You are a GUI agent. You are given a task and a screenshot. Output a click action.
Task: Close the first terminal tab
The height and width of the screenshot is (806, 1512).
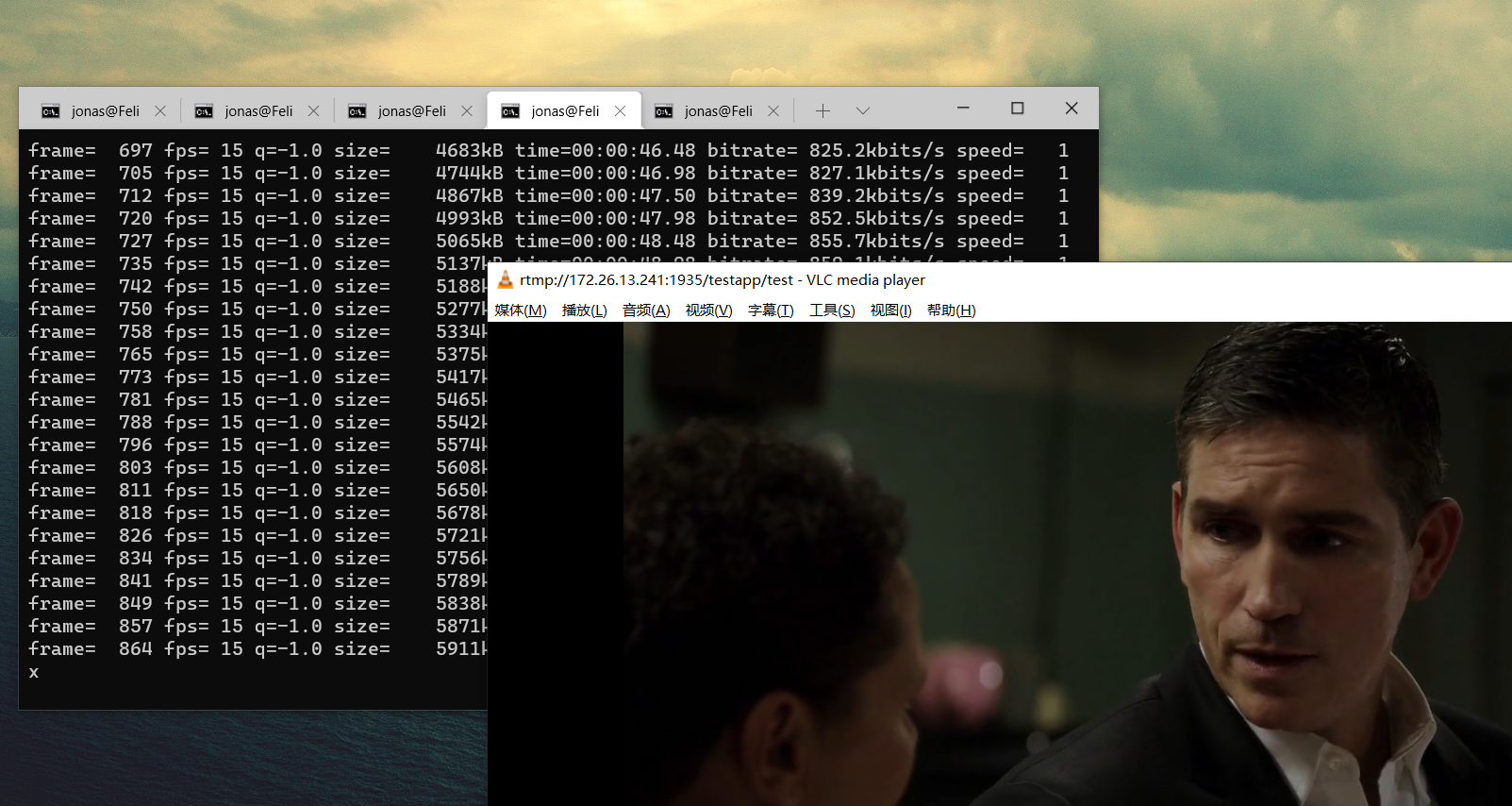pyautogui.click(x=160, y=111)
